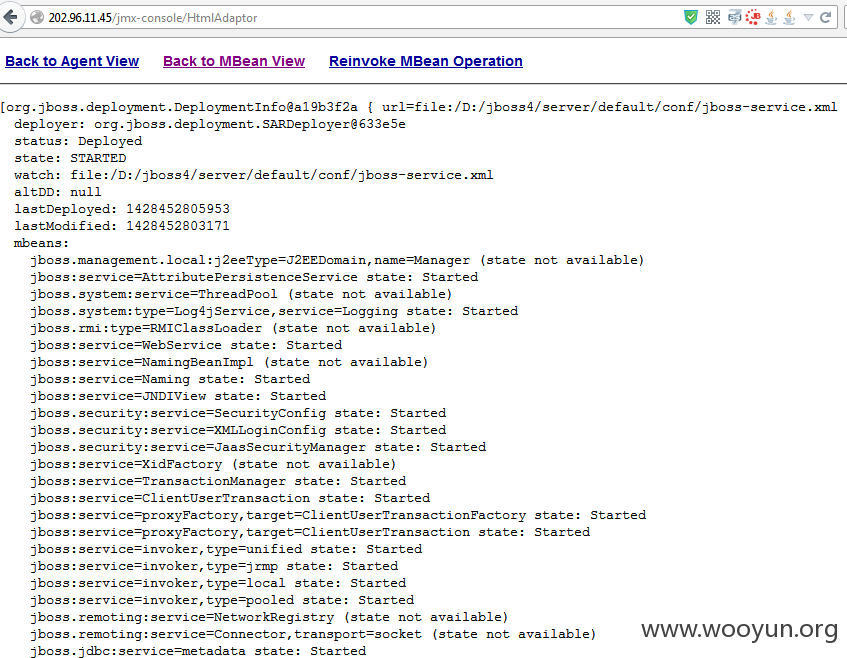
Task: Click the J2EEDomain name=Manager mbean line
Action: click(x=337, y=260)
